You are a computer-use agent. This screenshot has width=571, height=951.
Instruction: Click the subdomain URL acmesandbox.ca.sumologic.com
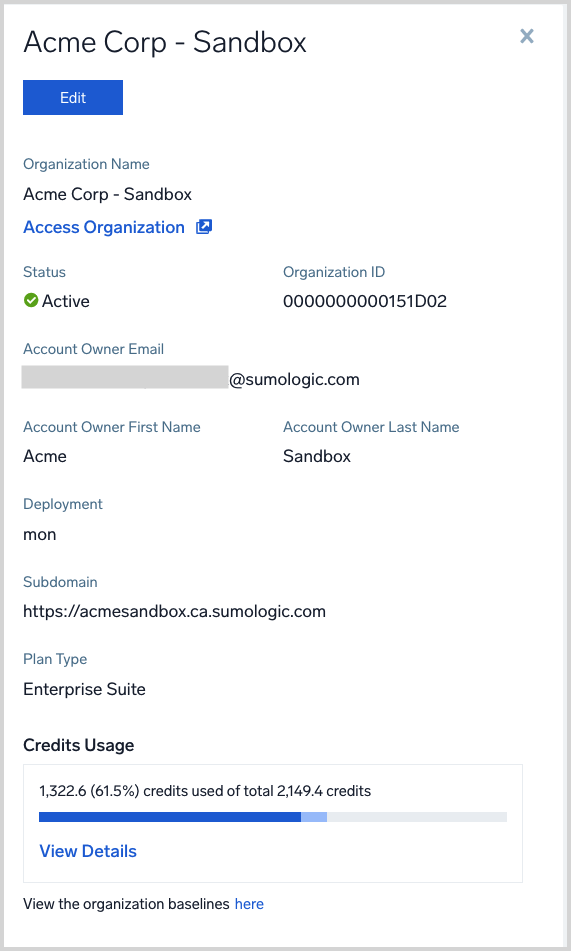pos(174,611)
